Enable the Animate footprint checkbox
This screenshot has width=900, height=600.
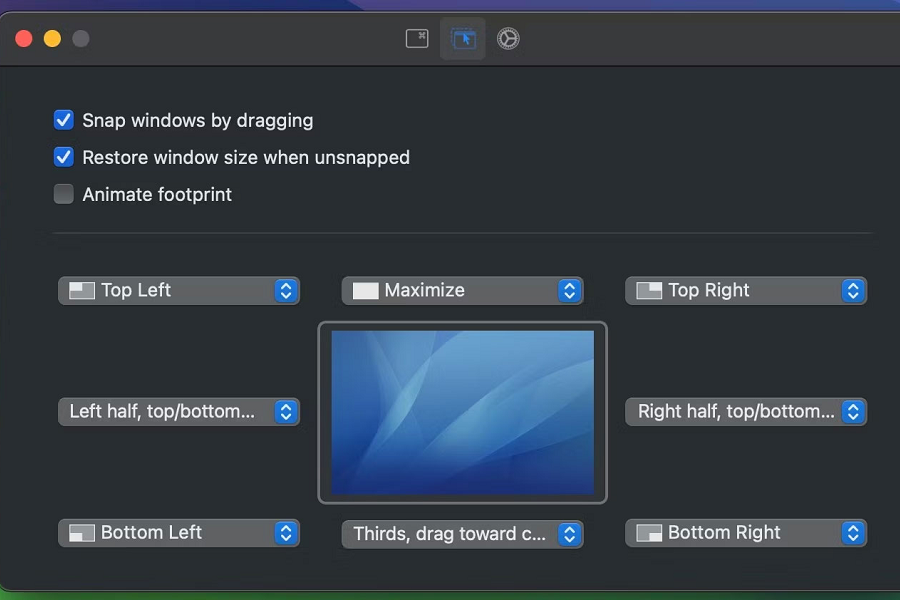[64, 195]
